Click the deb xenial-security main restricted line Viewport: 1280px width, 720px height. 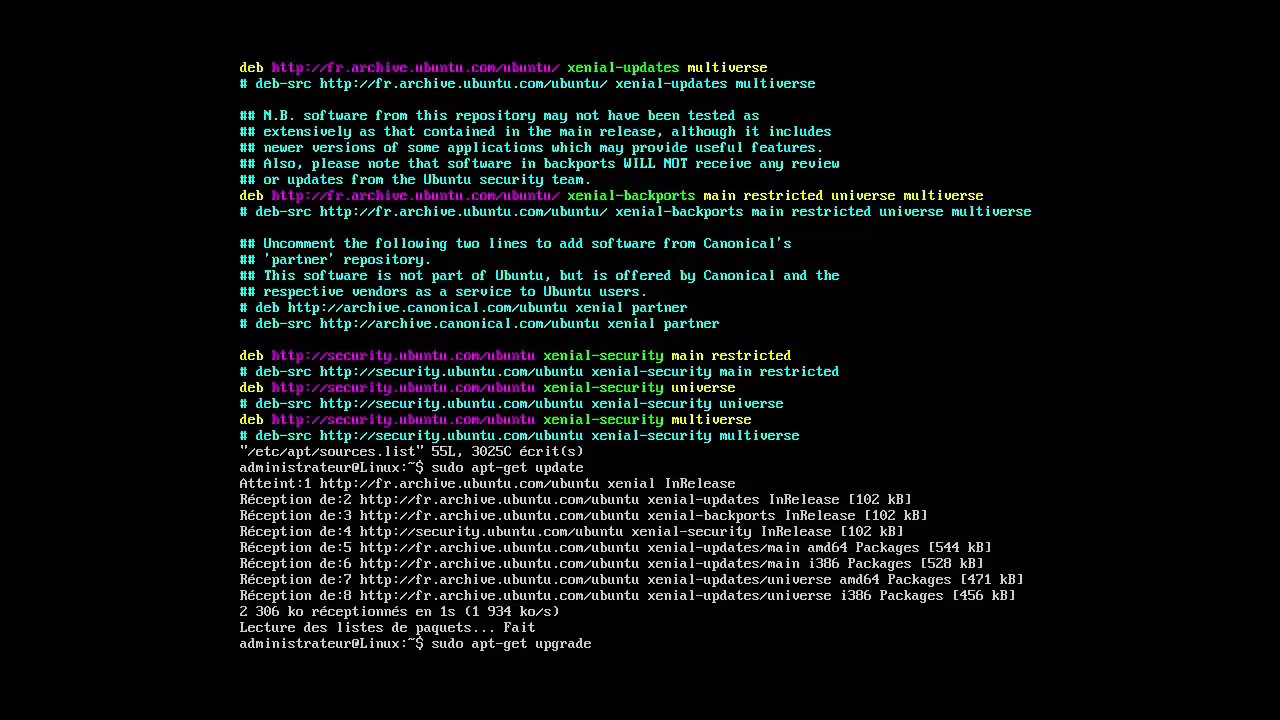pos(515,356)
